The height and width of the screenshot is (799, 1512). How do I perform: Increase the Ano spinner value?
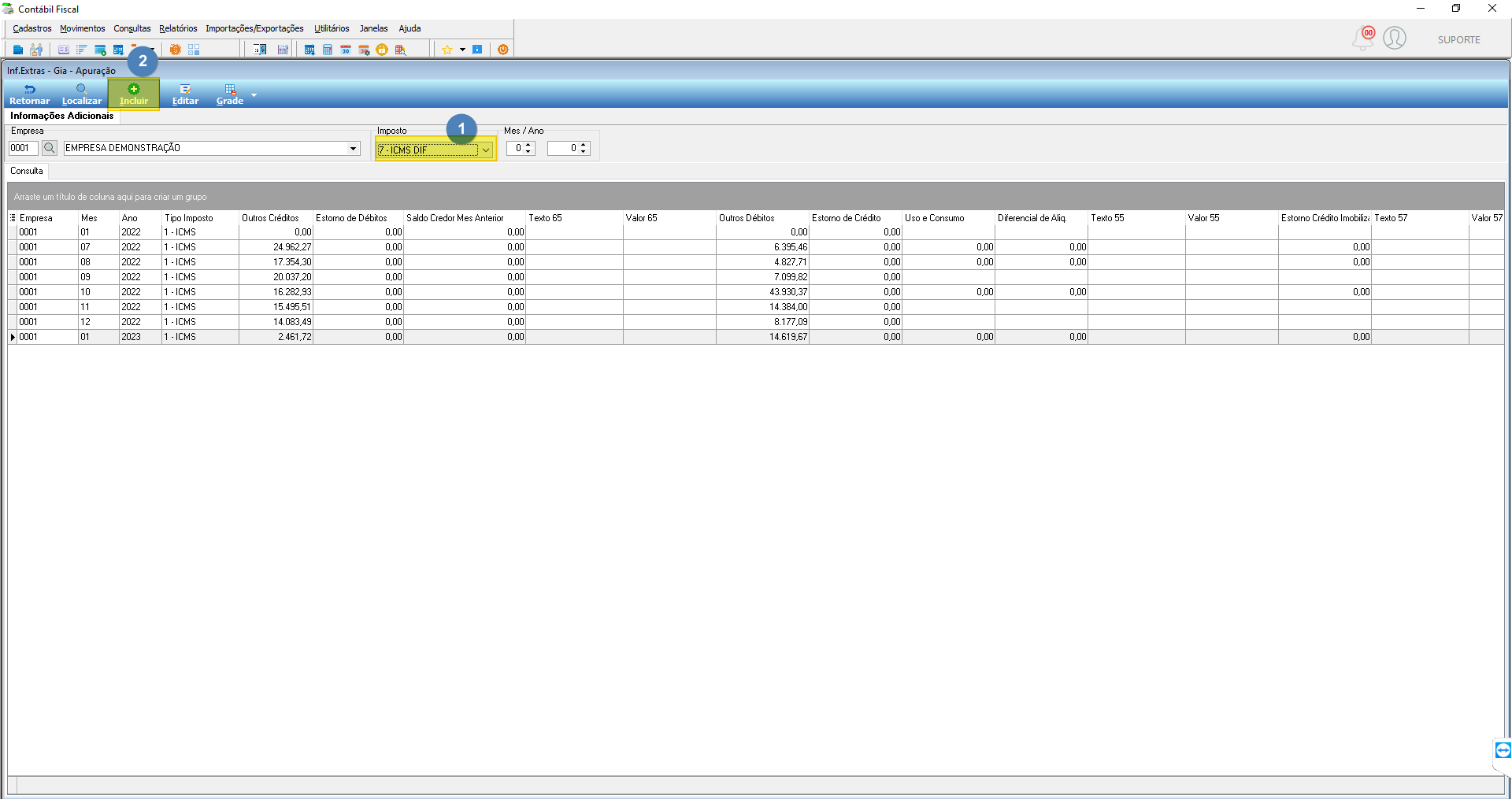click(x=584, y=145)
